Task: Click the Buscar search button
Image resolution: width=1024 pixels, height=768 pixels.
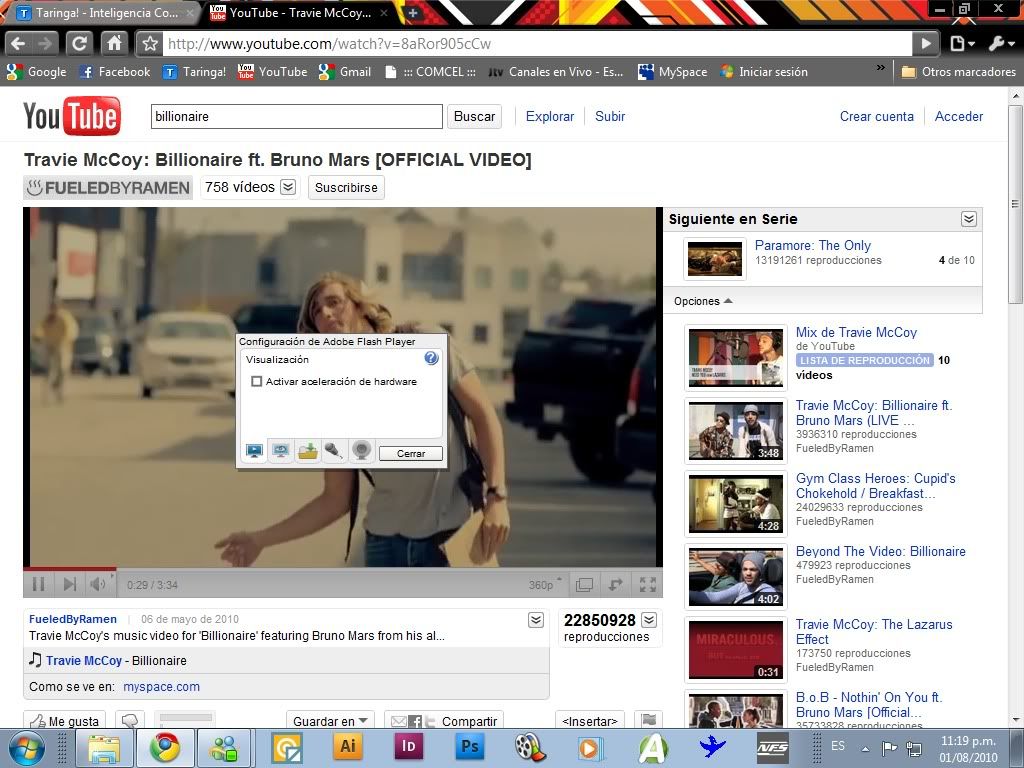Action: pyautogui.click(x=474, y=116)
